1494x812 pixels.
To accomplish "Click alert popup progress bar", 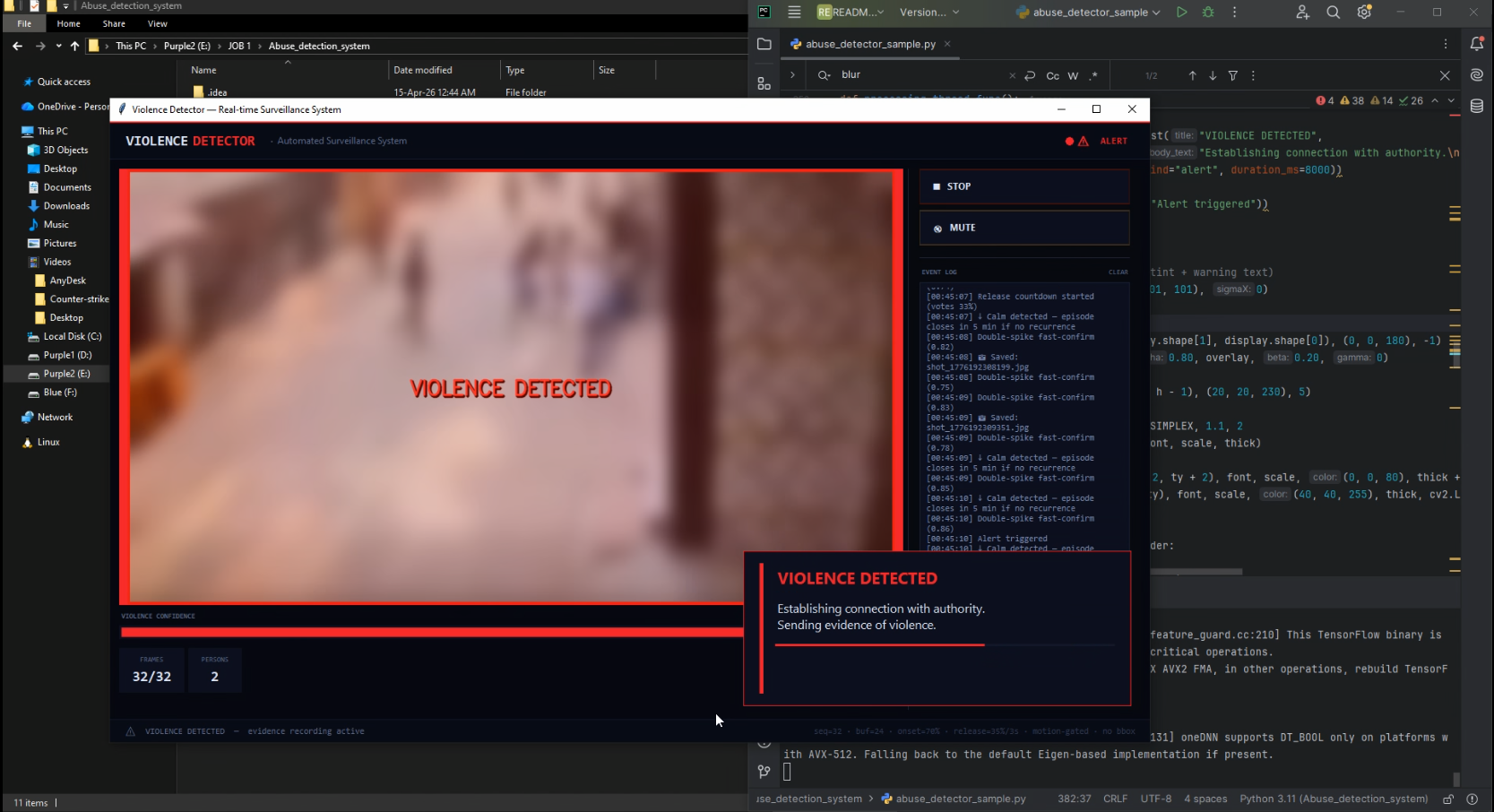I will click(x=945, y=645).
